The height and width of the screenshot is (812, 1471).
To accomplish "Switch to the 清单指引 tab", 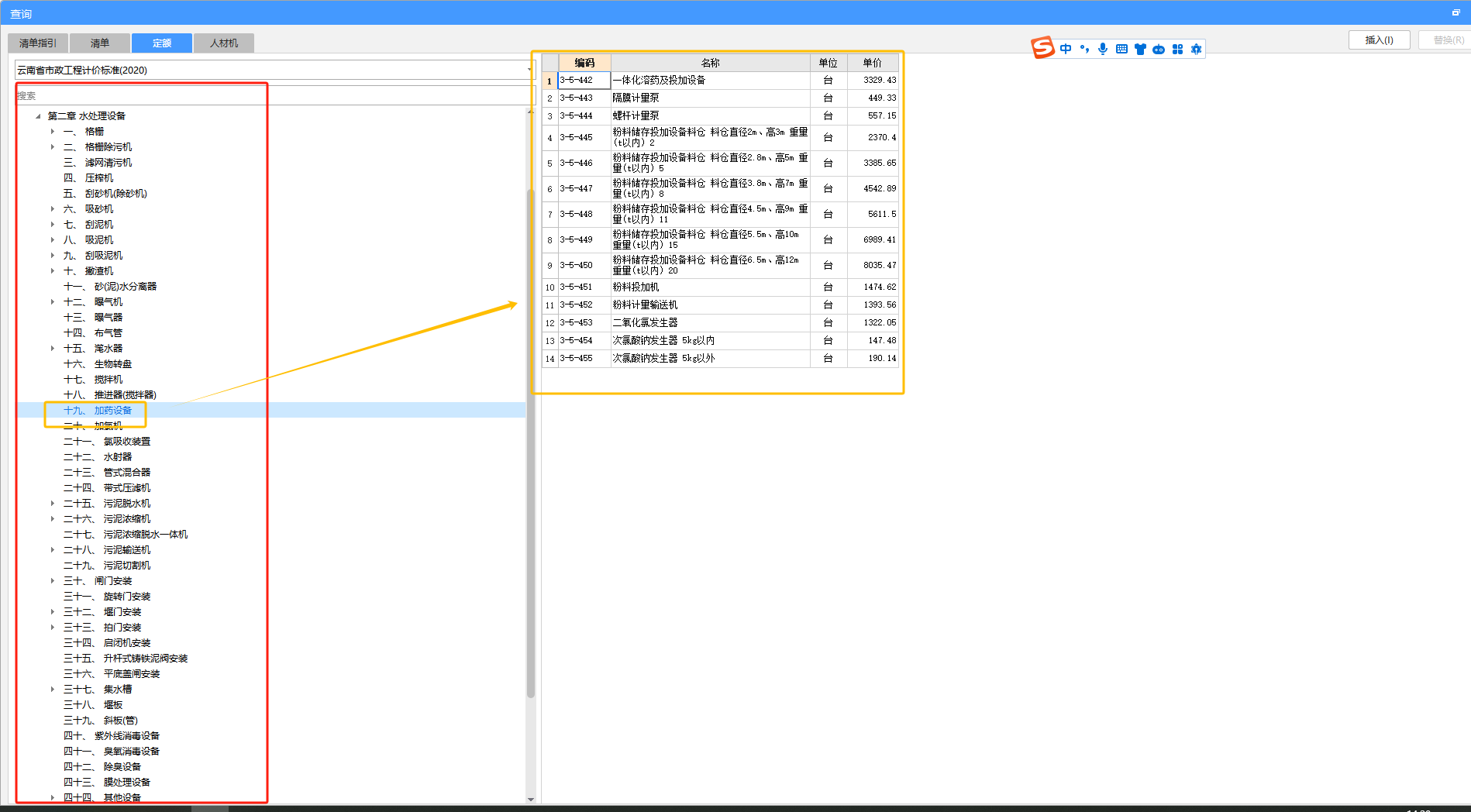I will [x=38, y=43].
